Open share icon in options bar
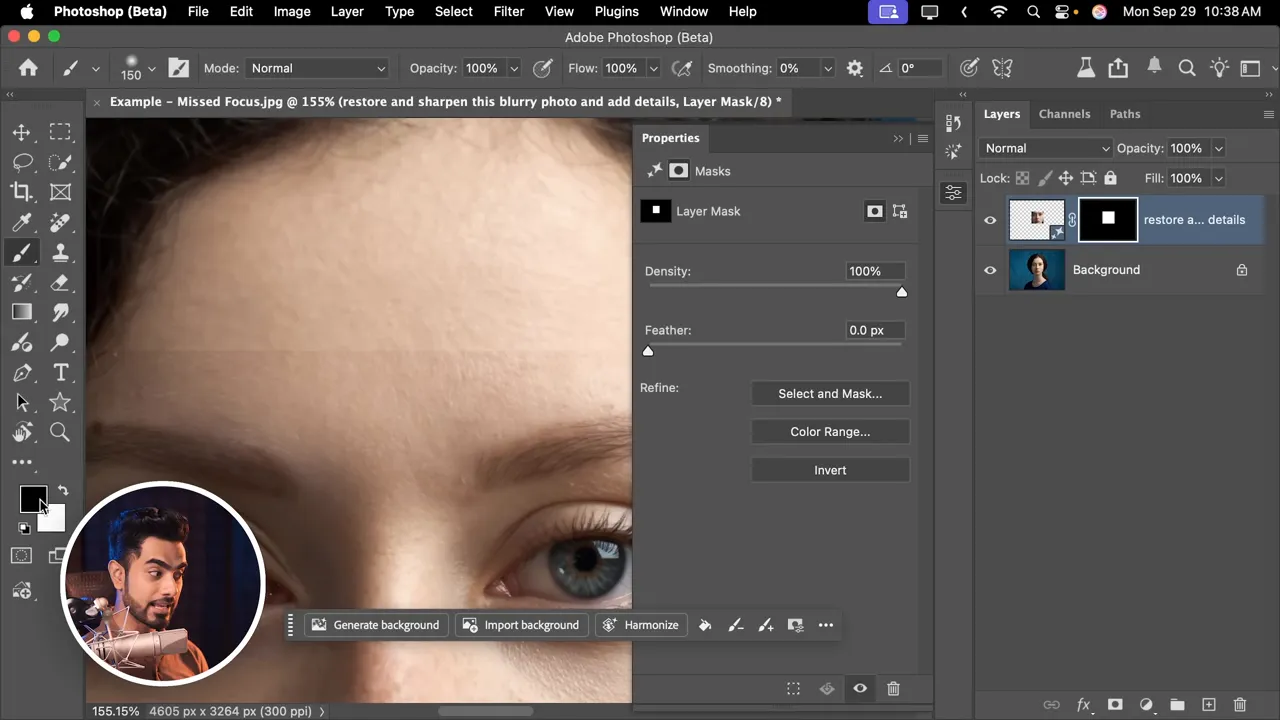The height and width of the screenshot is (720, 1280). pyautogui.click(x=1118, y=68)
